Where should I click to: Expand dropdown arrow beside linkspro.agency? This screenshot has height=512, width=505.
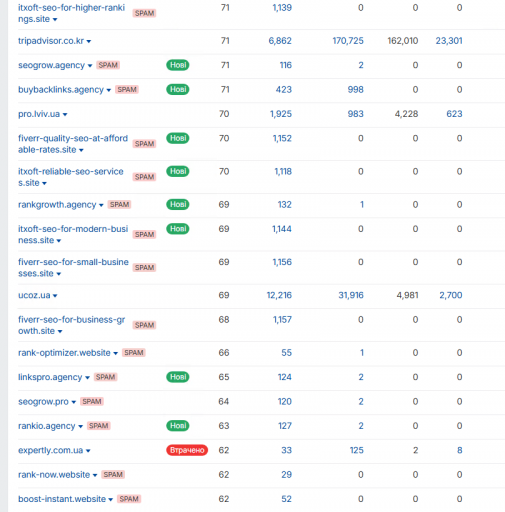[87, 378]
